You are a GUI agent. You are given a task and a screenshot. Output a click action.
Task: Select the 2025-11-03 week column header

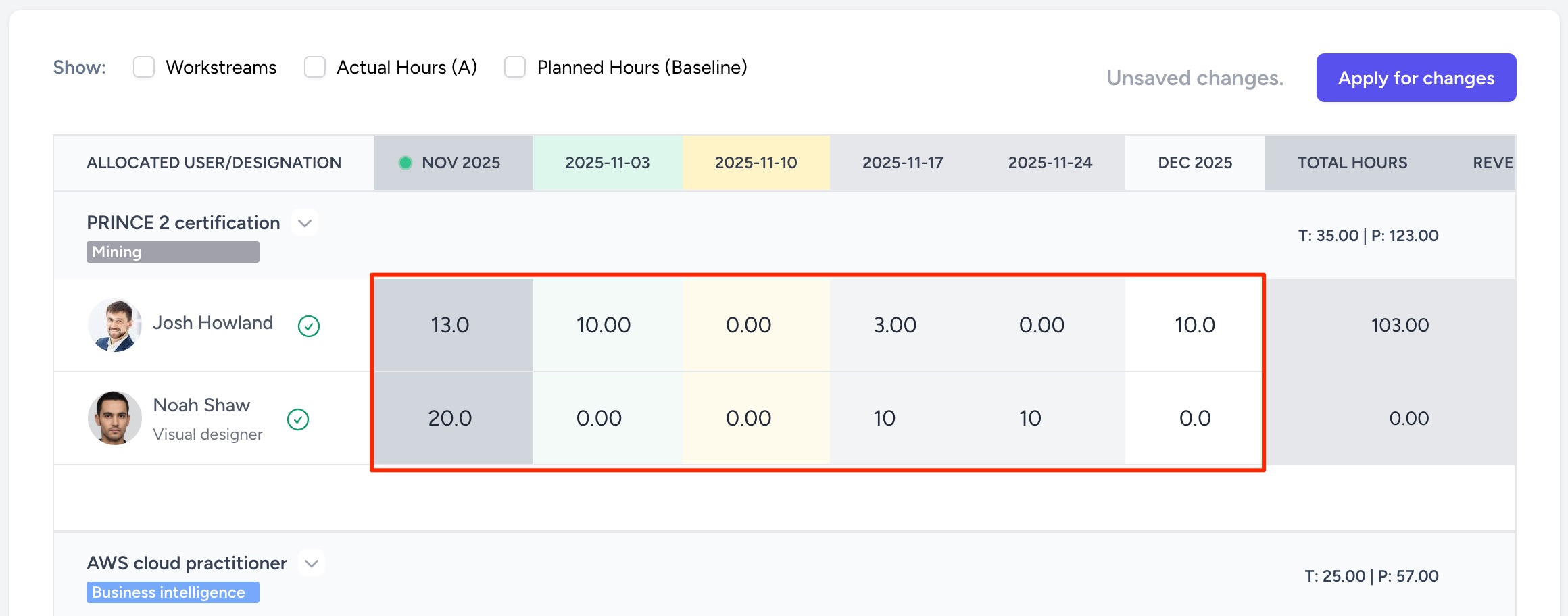(x=607, y=163)
